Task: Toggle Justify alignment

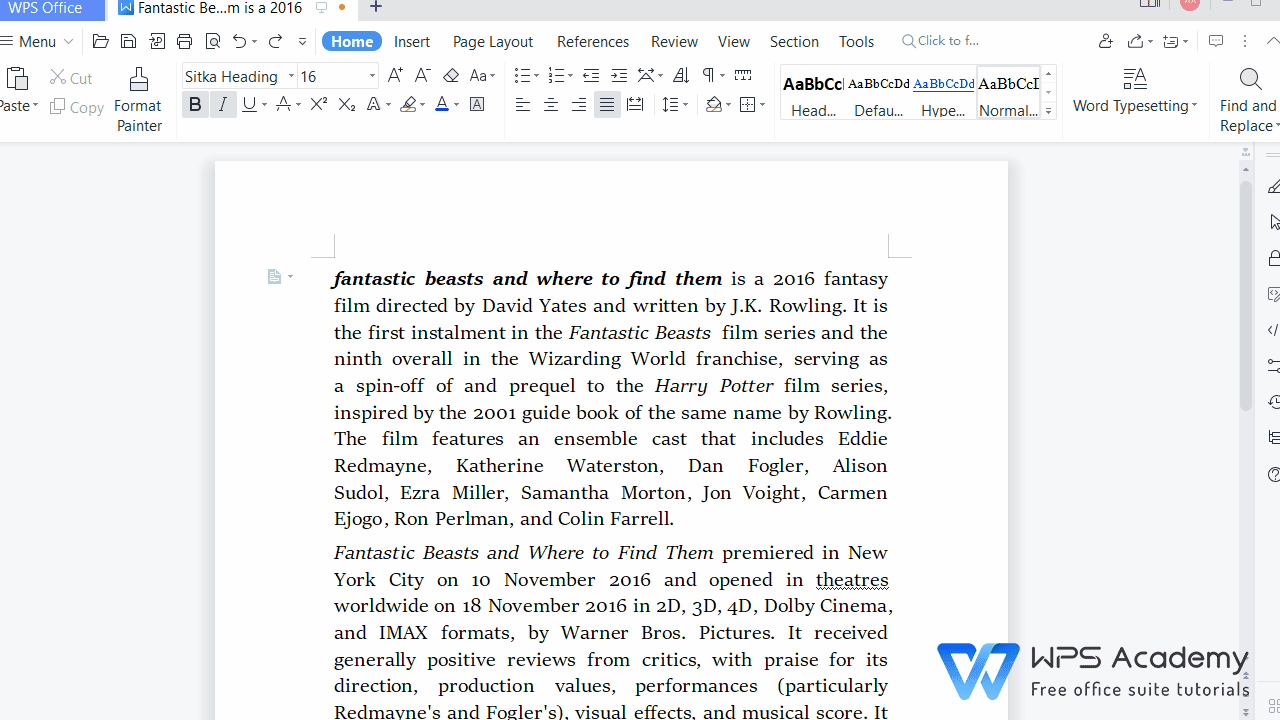Action: (x=607, y=104)
